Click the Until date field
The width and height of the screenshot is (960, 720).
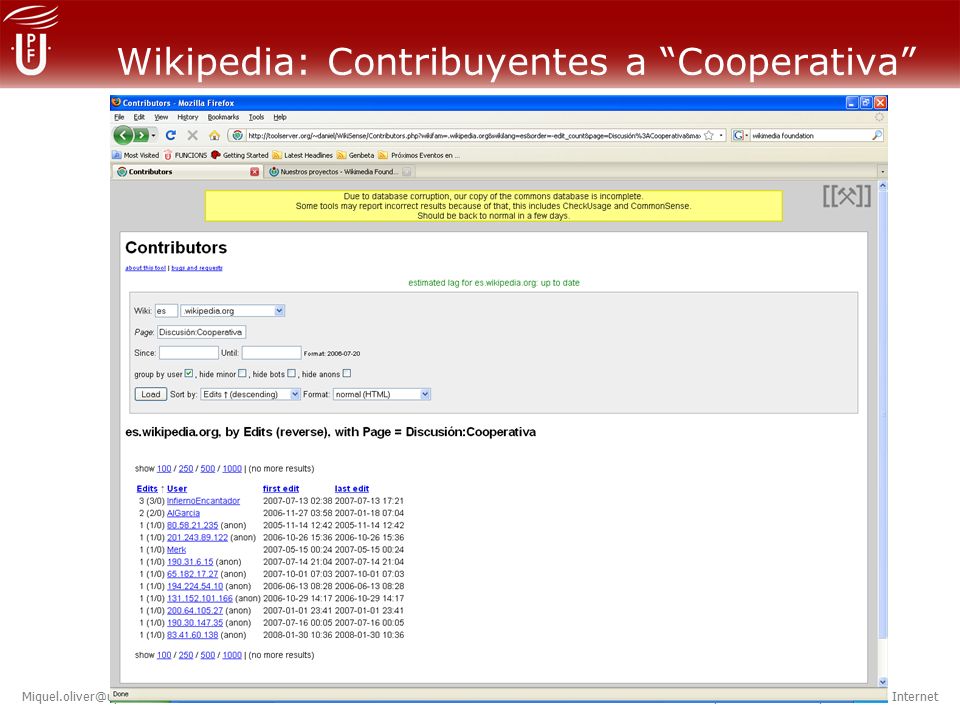[x=271, y=353]
